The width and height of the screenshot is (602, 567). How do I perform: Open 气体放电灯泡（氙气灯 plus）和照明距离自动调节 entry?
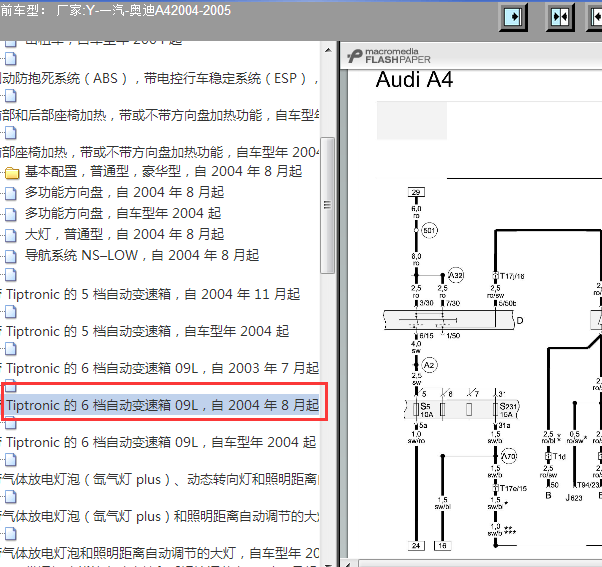[x=160, y=516]
